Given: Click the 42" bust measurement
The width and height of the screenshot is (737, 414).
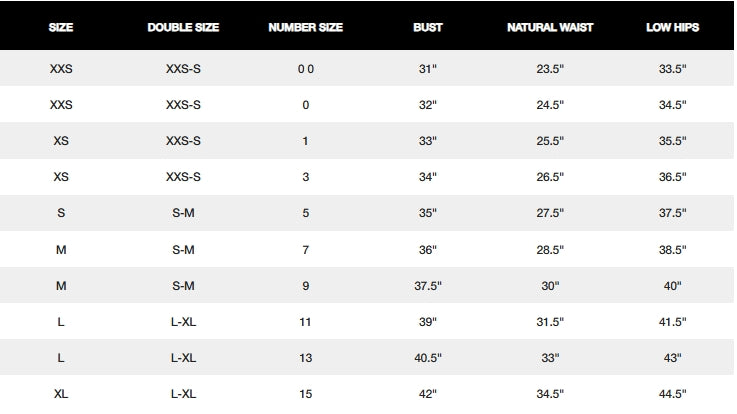Looking at the screenshot, I should (428, 394).
